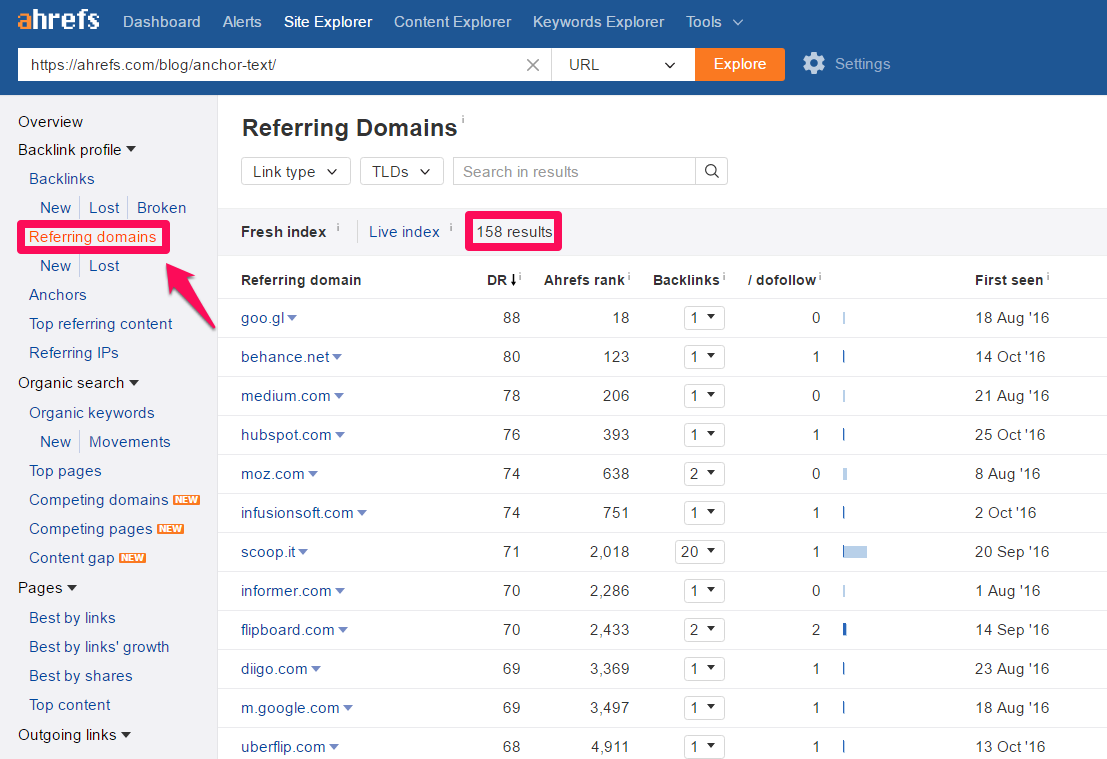Open Overview in sidebar

click(50, 121)
